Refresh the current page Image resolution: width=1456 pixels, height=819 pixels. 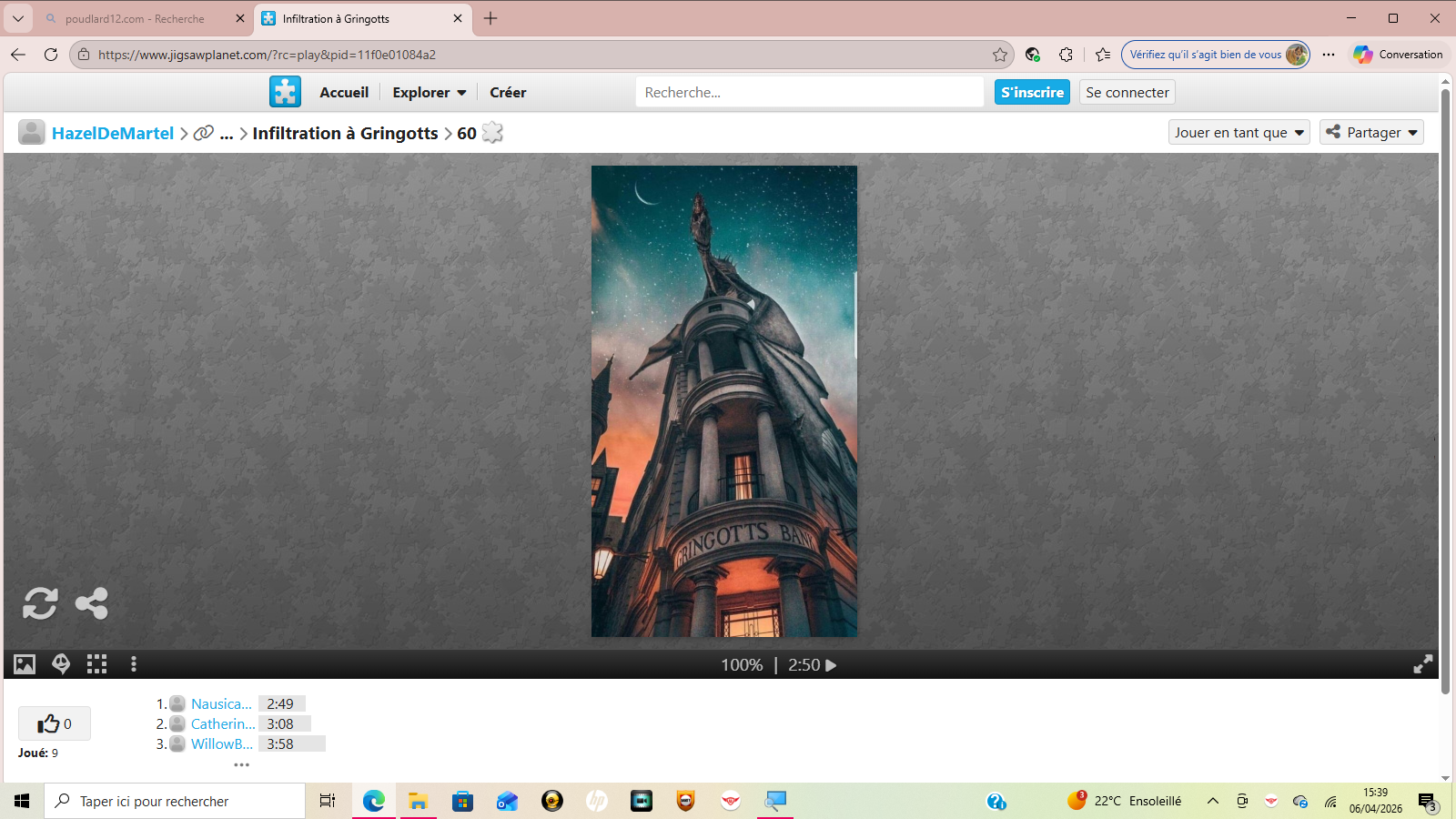(51, 55)
